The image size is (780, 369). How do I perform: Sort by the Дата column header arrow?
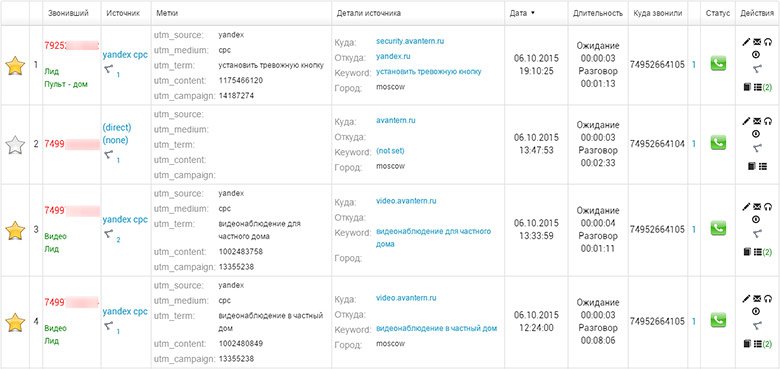pyautogui.click(x=533, y=13)
